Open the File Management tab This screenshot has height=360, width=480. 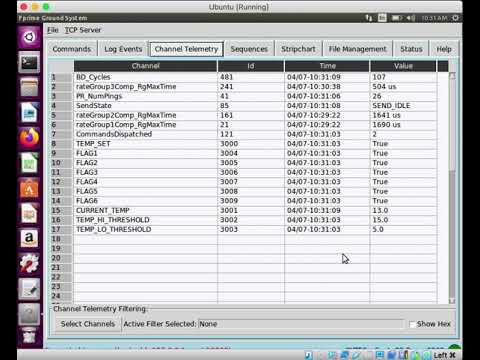[357, 49]
